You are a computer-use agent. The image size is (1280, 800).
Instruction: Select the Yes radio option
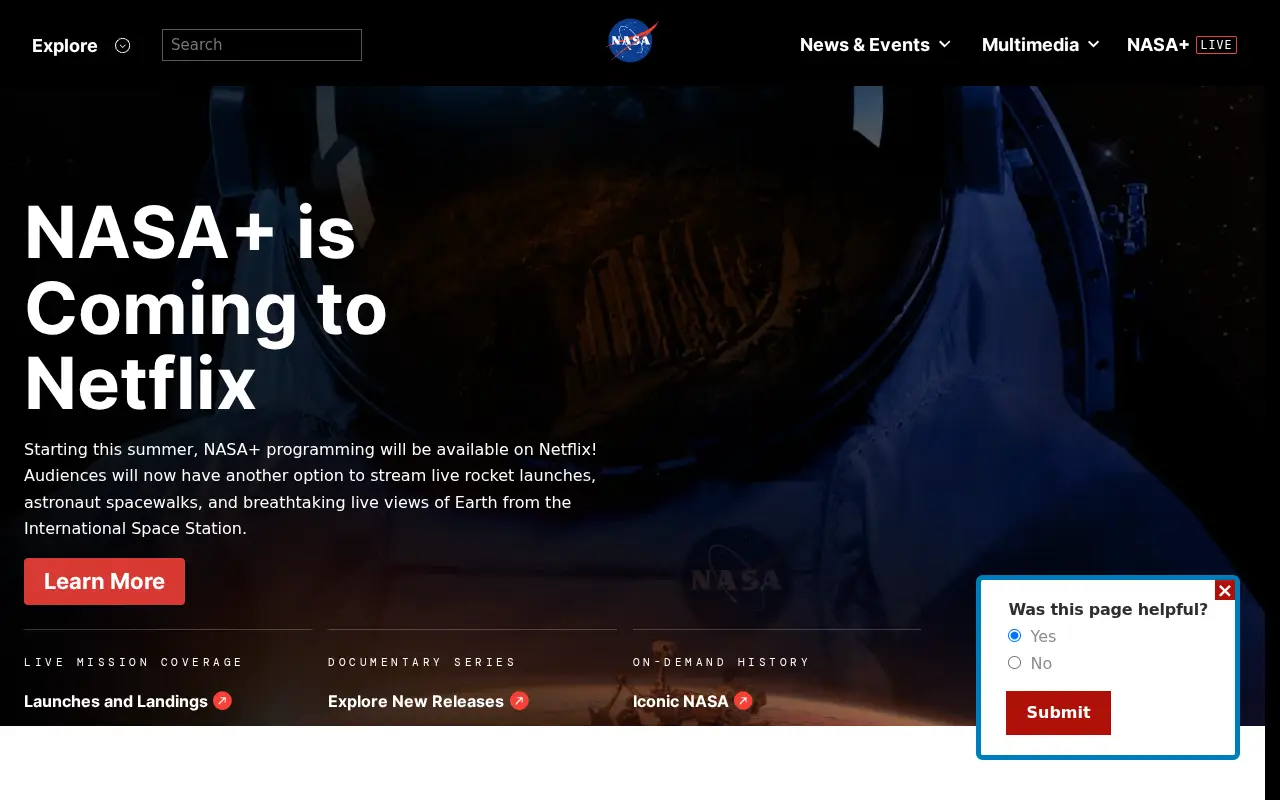pos(1014,636)
